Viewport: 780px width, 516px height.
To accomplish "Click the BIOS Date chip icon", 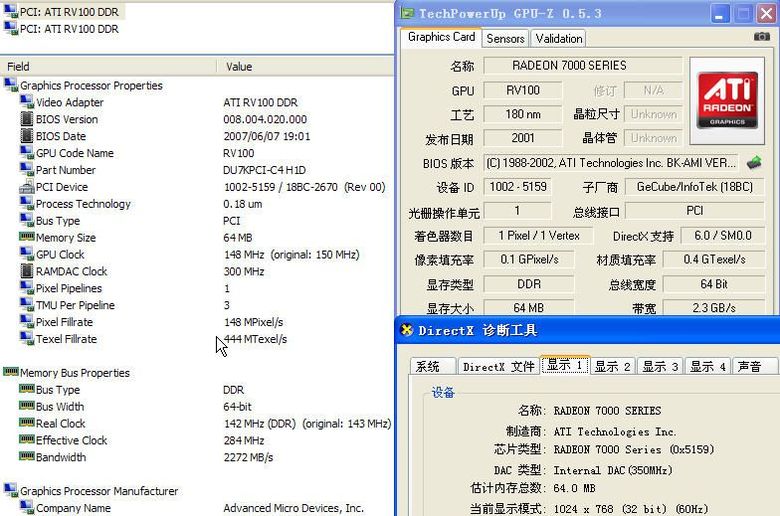I will (27, 135).
